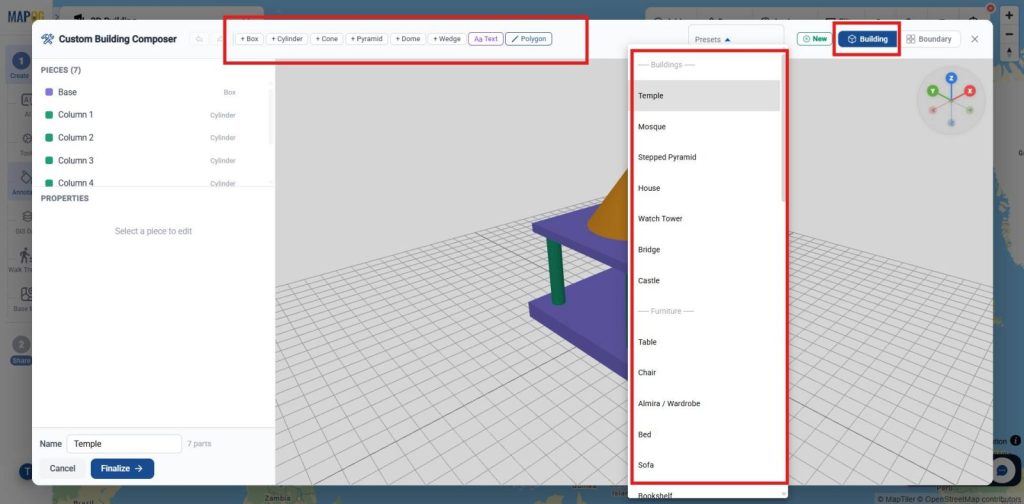Click the compass reset north button
Image resolution: width=1024 pixels, height=504 pixels.
(1009, 52)
